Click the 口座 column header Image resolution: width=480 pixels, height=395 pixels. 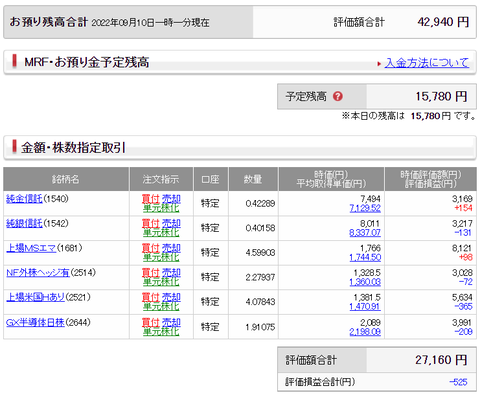click(x=211, y=179)
